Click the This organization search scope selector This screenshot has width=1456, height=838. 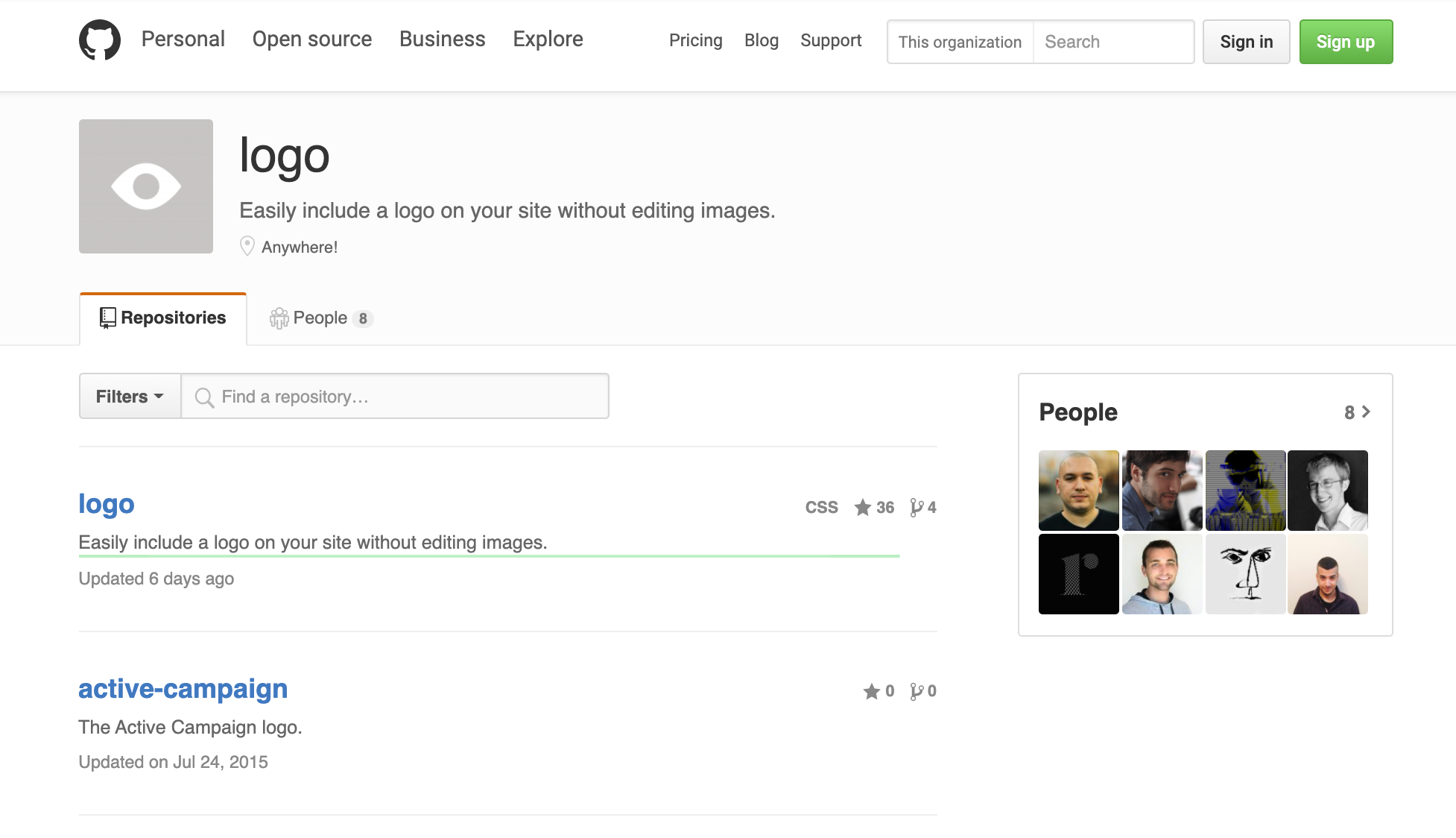click(960, 42)
